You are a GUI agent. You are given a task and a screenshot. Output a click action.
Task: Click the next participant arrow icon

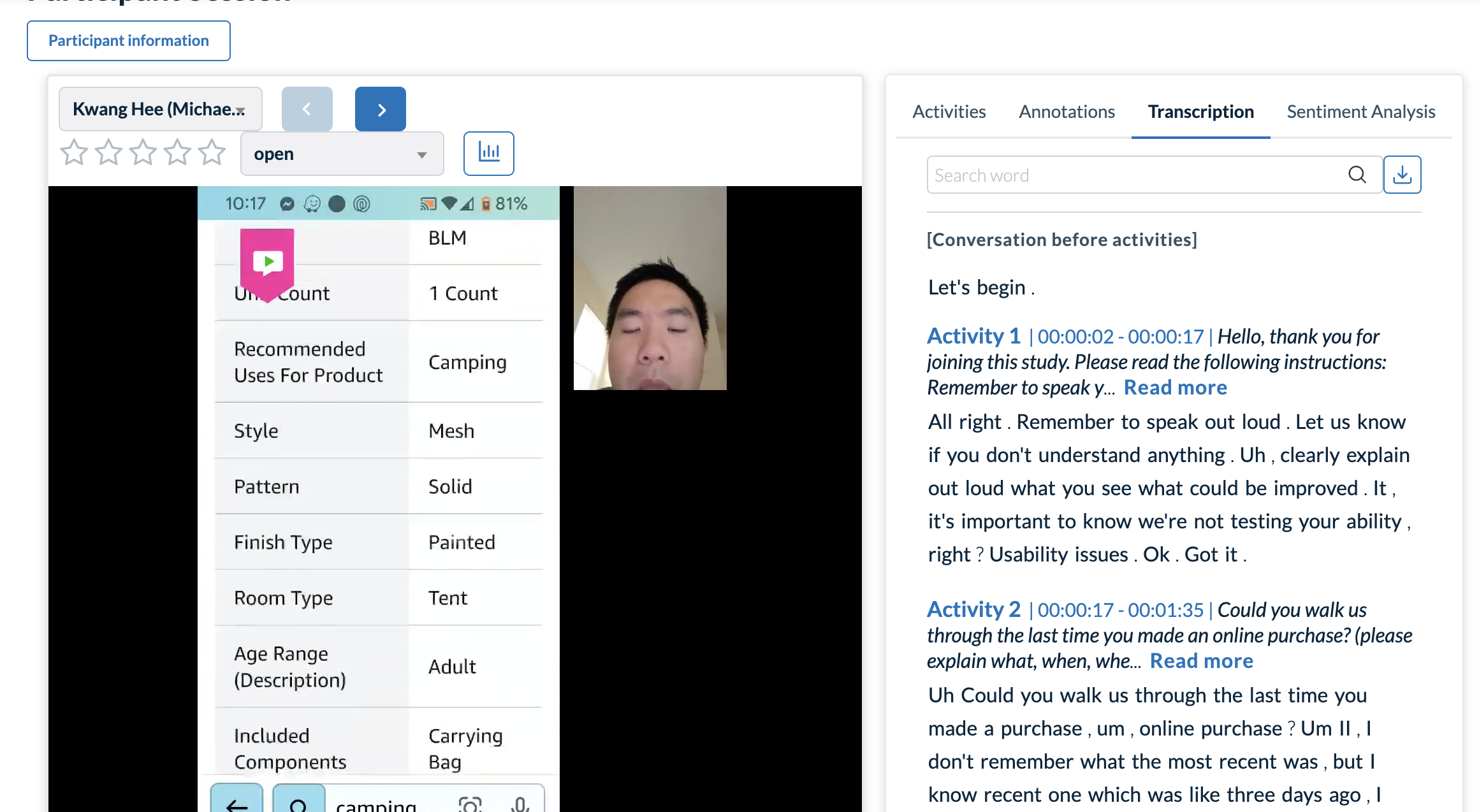coord(381,109)
